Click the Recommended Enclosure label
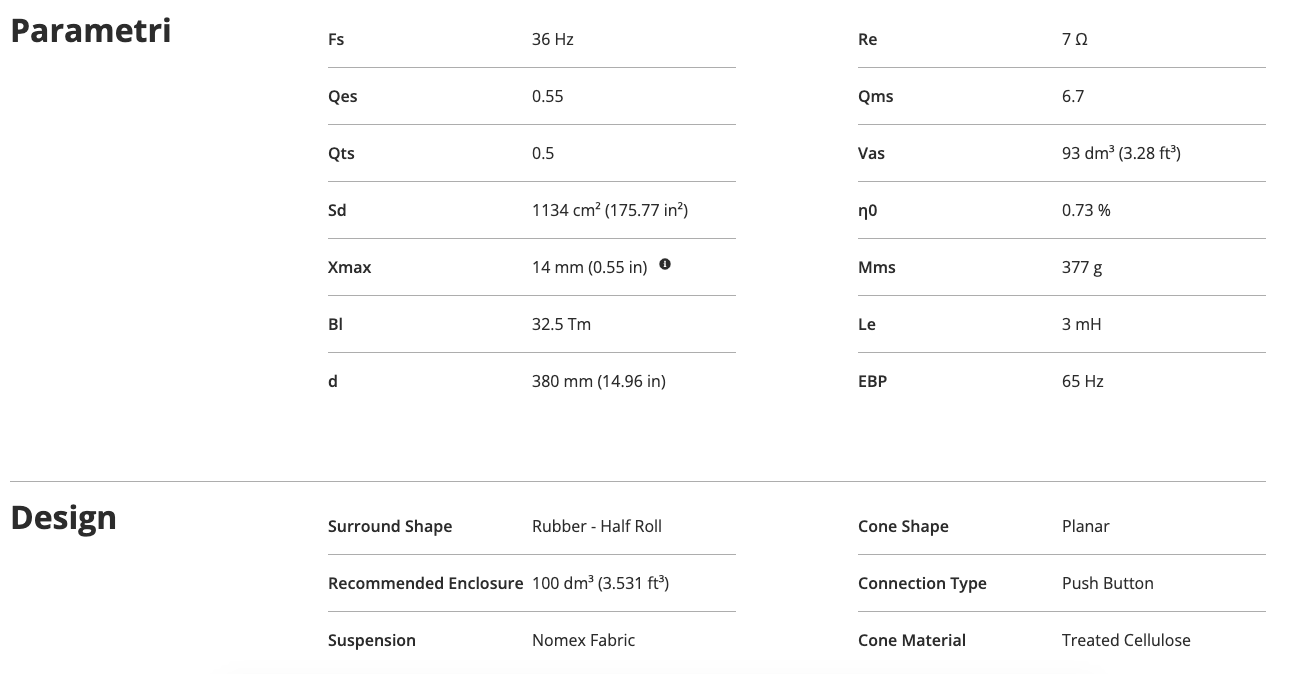The width and height of the screenshot is (1298, 674). click(425, 584)
